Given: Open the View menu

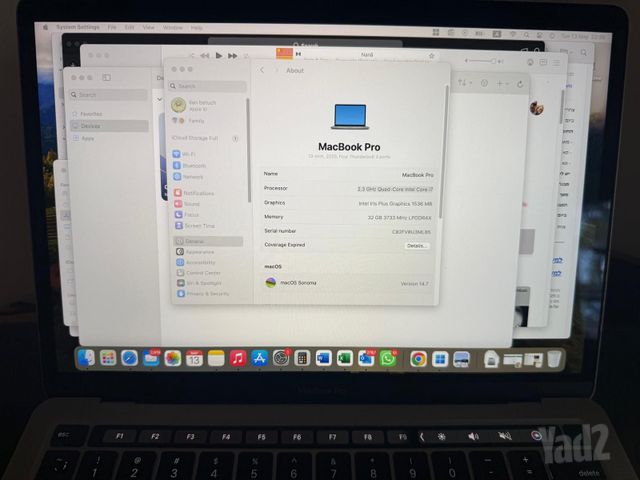Looking at the screenshot, I should (149, 27).
